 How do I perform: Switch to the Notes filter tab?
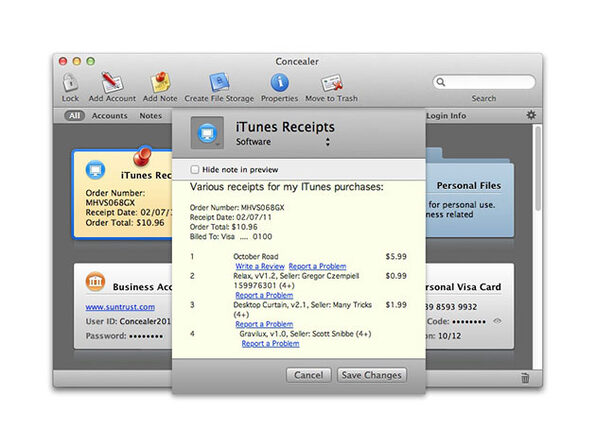point(151,116)
